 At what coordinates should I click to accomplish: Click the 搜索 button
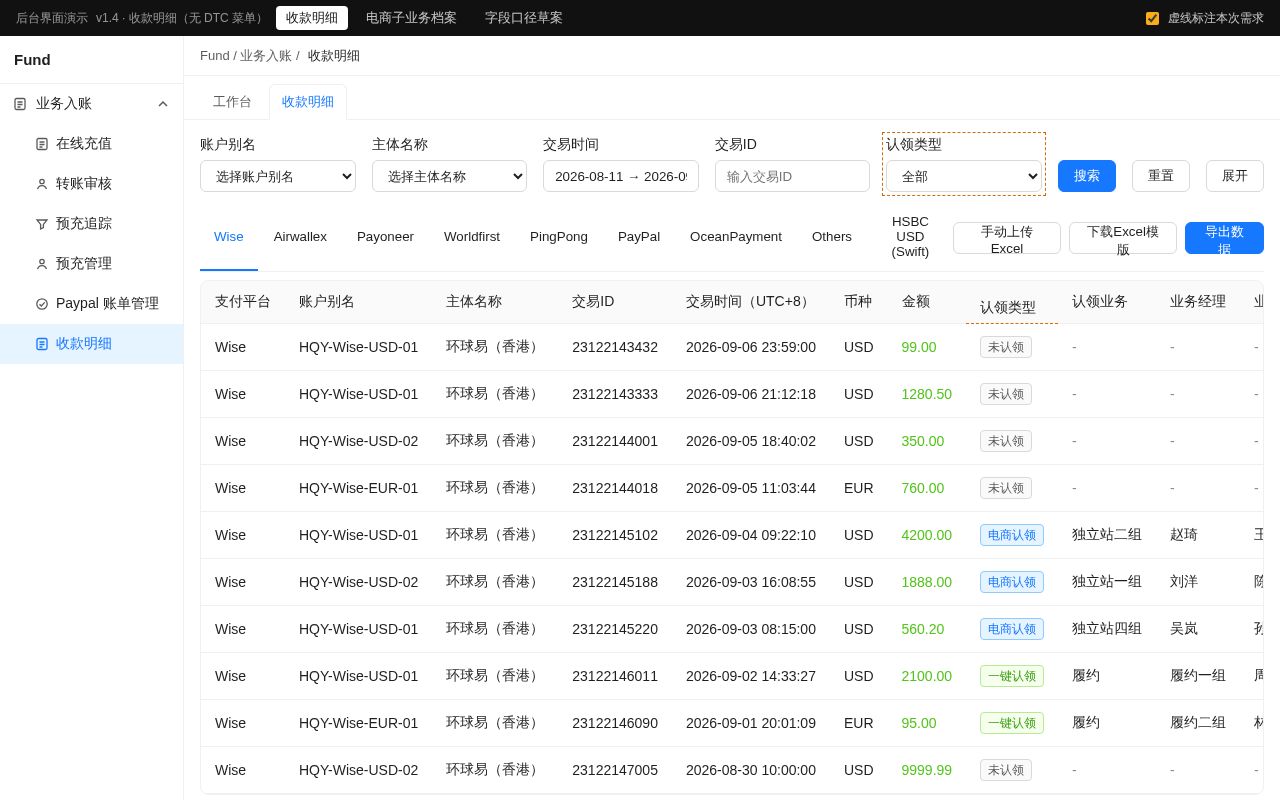pos(1087,176)
